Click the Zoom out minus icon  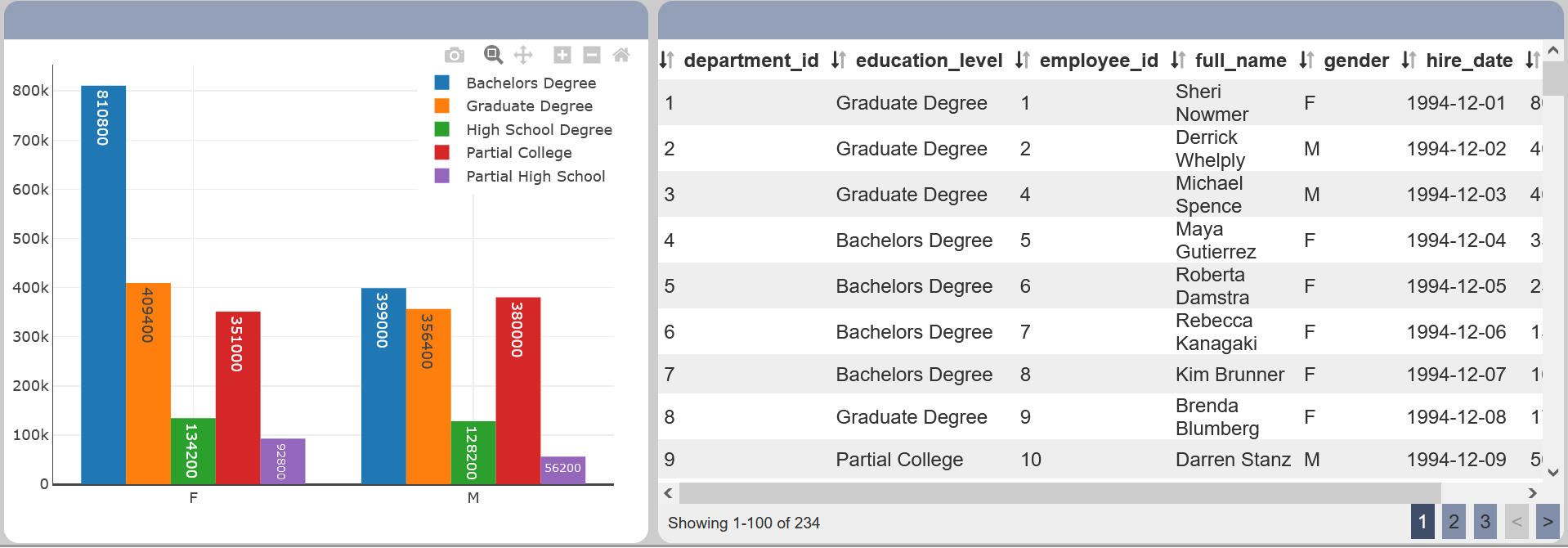click(x=592, y=55)
